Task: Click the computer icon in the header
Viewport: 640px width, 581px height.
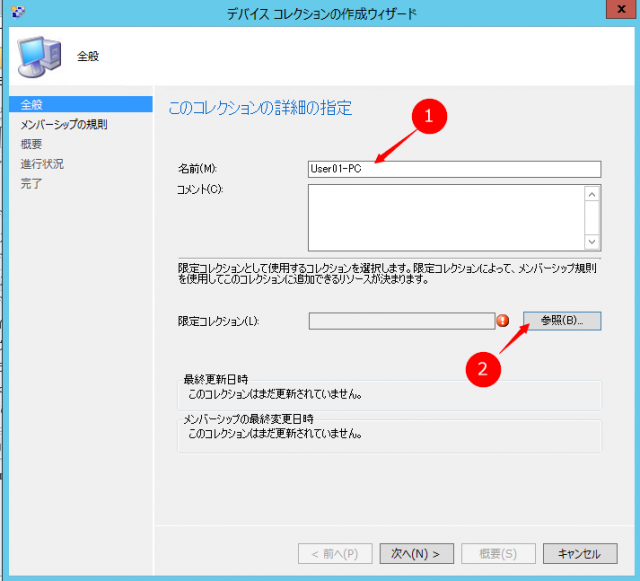Action: pos(38,55)
